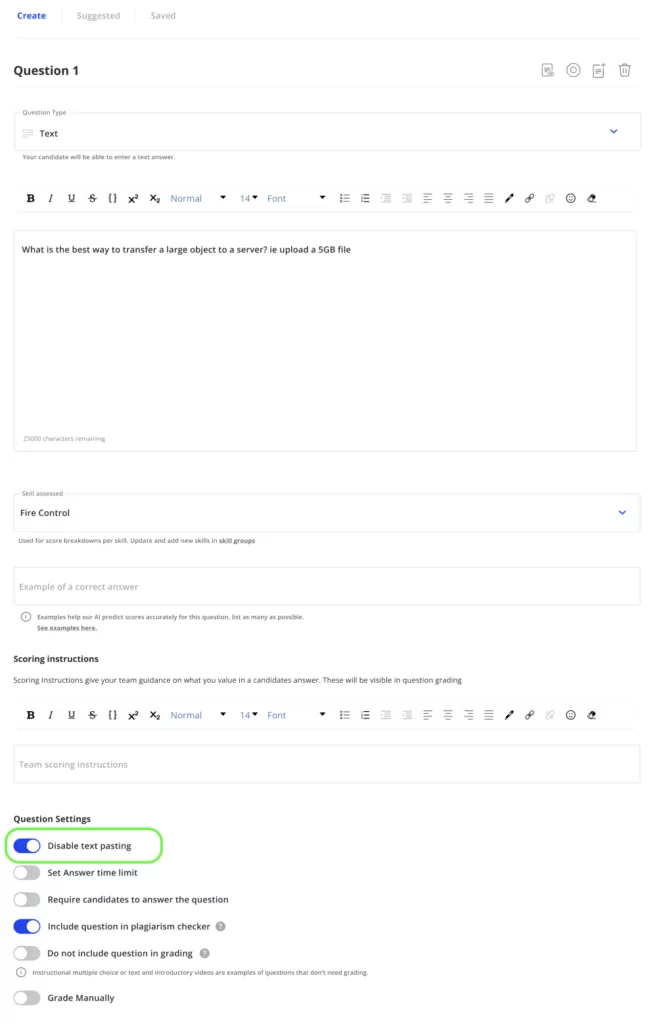
Task: Open the Font dropdown in question toolbar
Action: (x=296, y=199)
